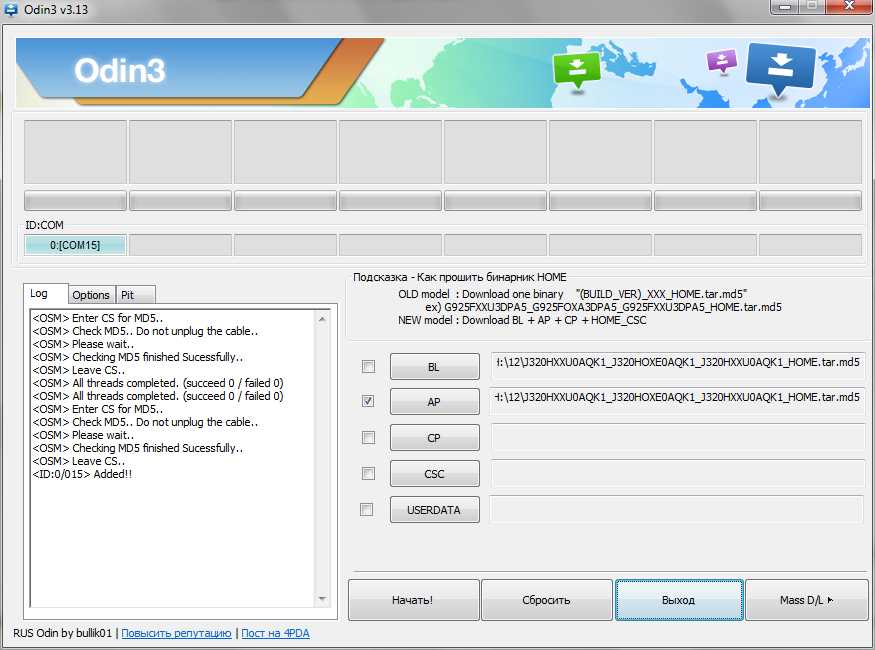This screenshot has height=650, width=875.
Task: Click the log scrollbar up arrow
Action: point(322,319)
